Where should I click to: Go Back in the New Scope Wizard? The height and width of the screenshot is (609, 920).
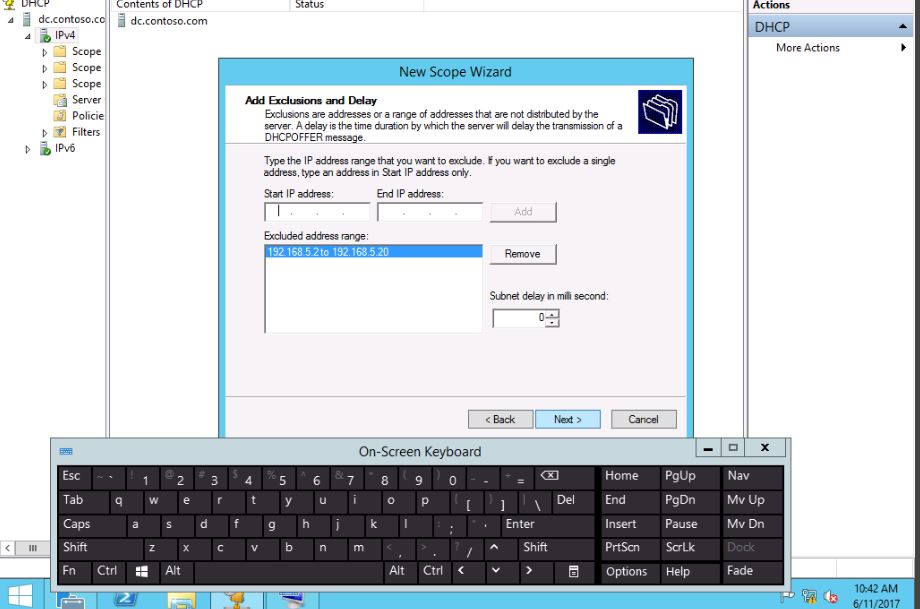(x=500, y=419)
